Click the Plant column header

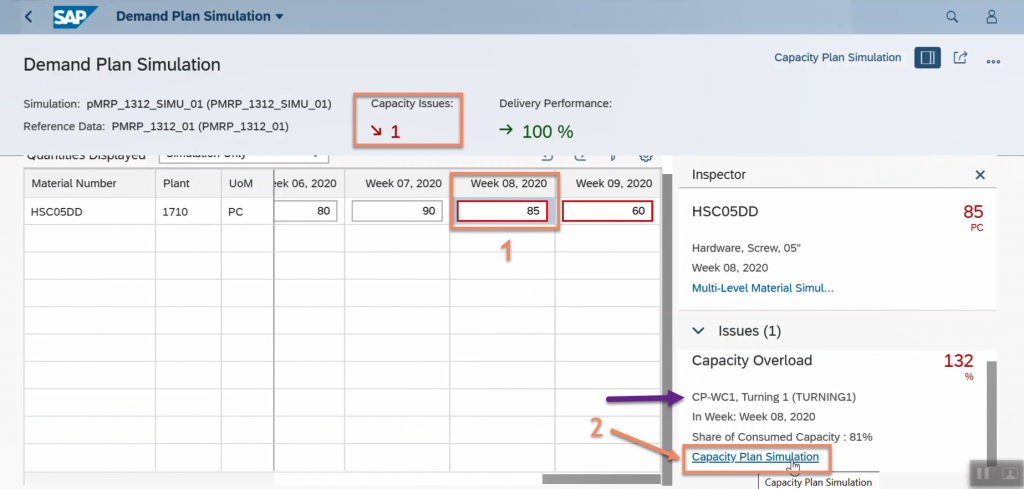(188, 183)
